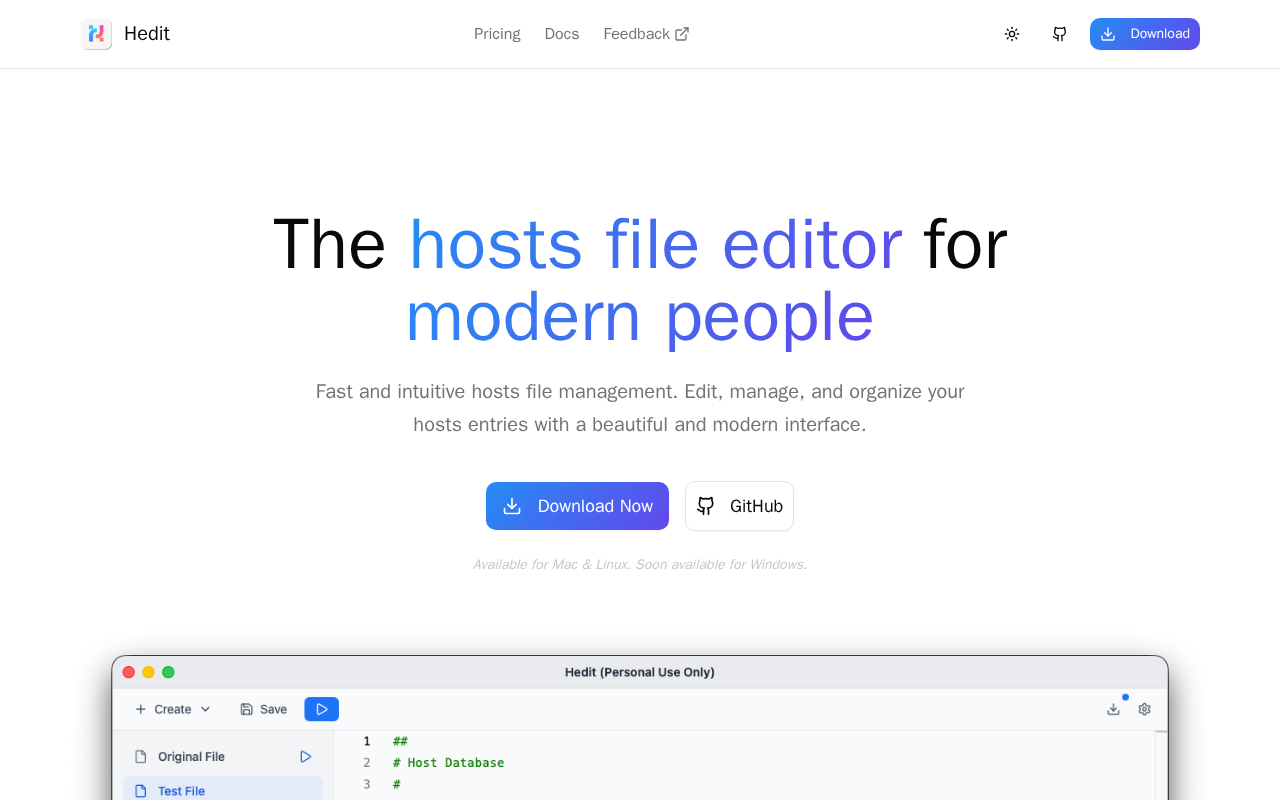The width and height of the screenshot is (1280, 800).
Task: Click the Download button in the header
Action: 1145,34
